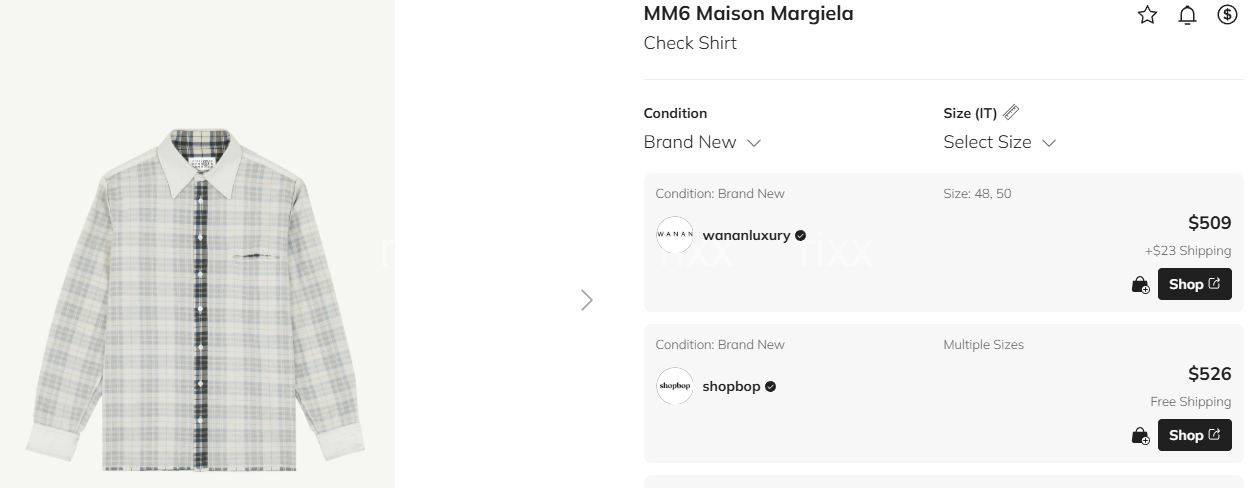
Task: Enable price alert bell icon
Action: coord(1187,15)
